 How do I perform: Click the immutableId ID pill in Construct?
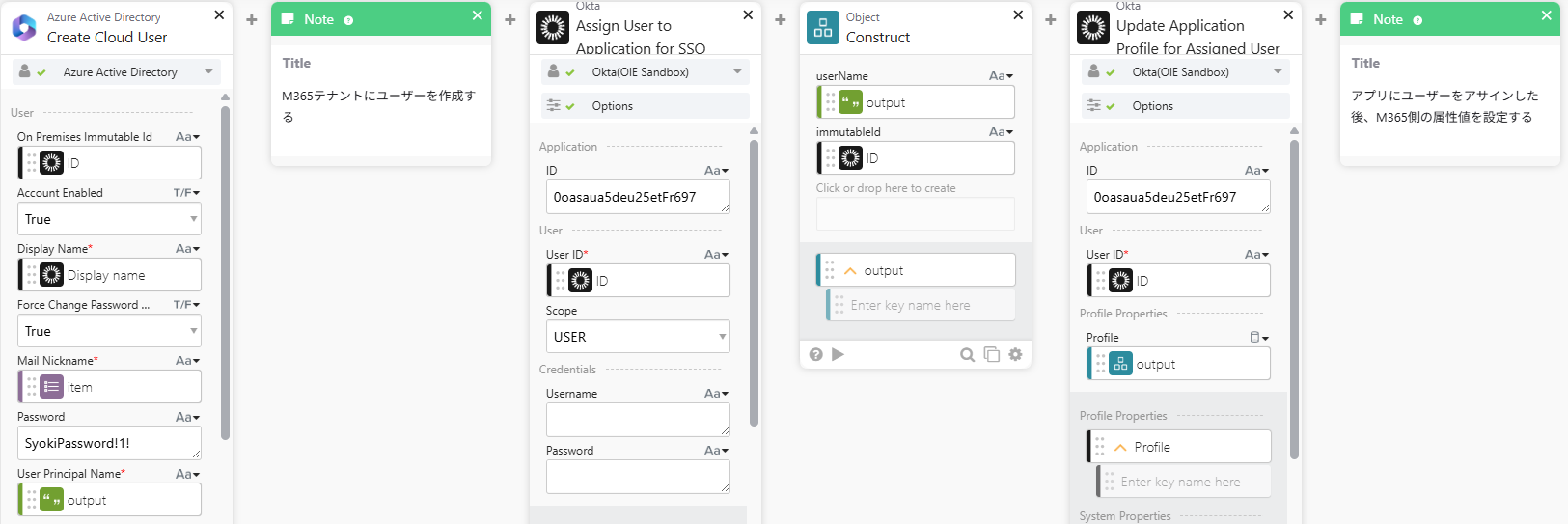point(916,158)
